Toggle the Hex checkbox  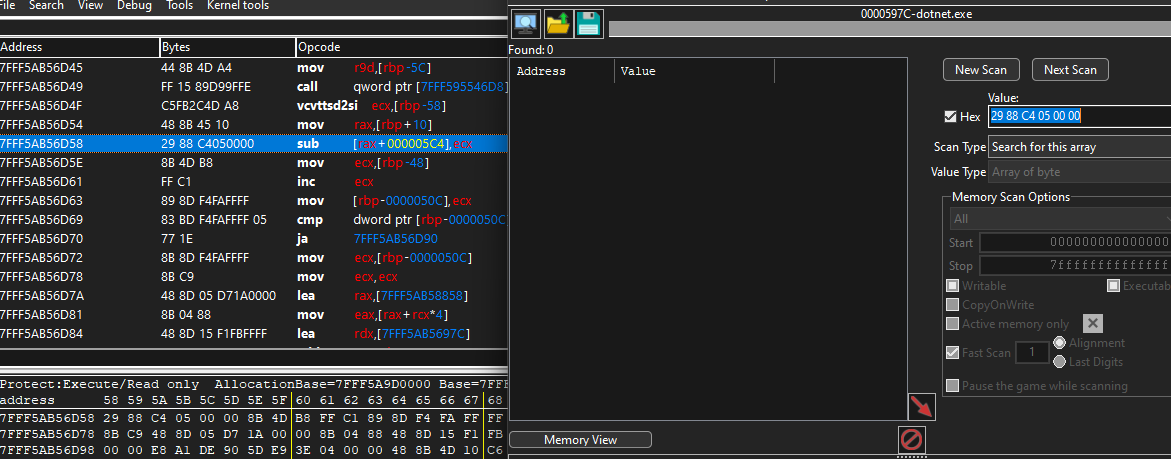[950, 117]
